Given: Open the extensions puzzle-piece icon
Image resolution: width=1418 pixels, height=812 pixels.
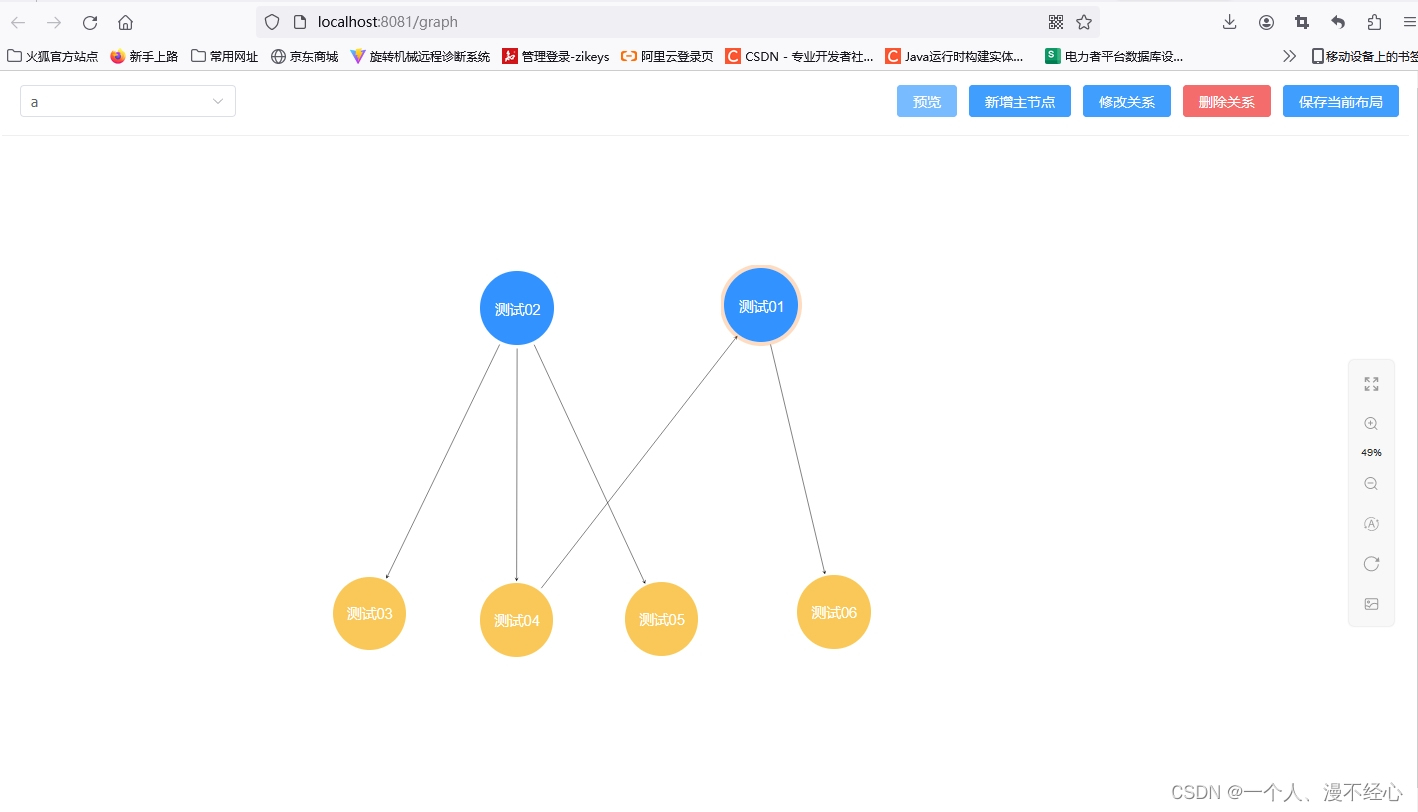Looking at the screenshot, I should (1373, 21).
